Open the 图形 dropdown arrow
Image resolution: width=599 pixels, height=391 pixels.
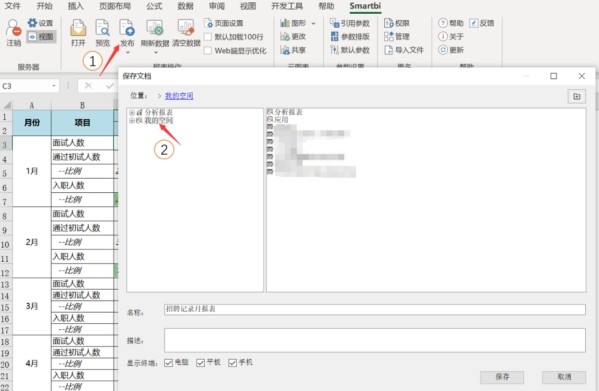[x=313, y=23]
